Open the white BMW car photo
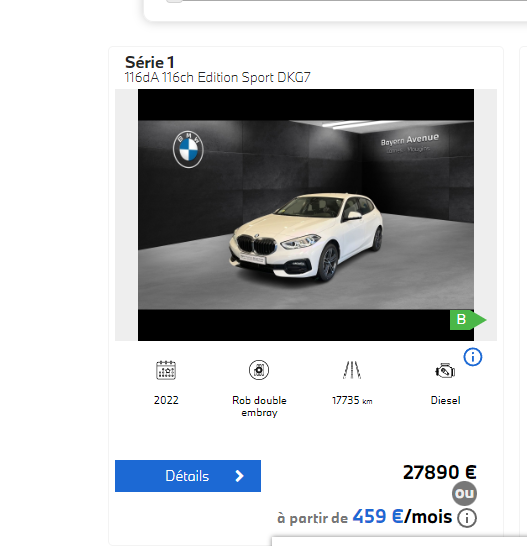This screenshot has width=527, height=546. click(x=306, y=215)
